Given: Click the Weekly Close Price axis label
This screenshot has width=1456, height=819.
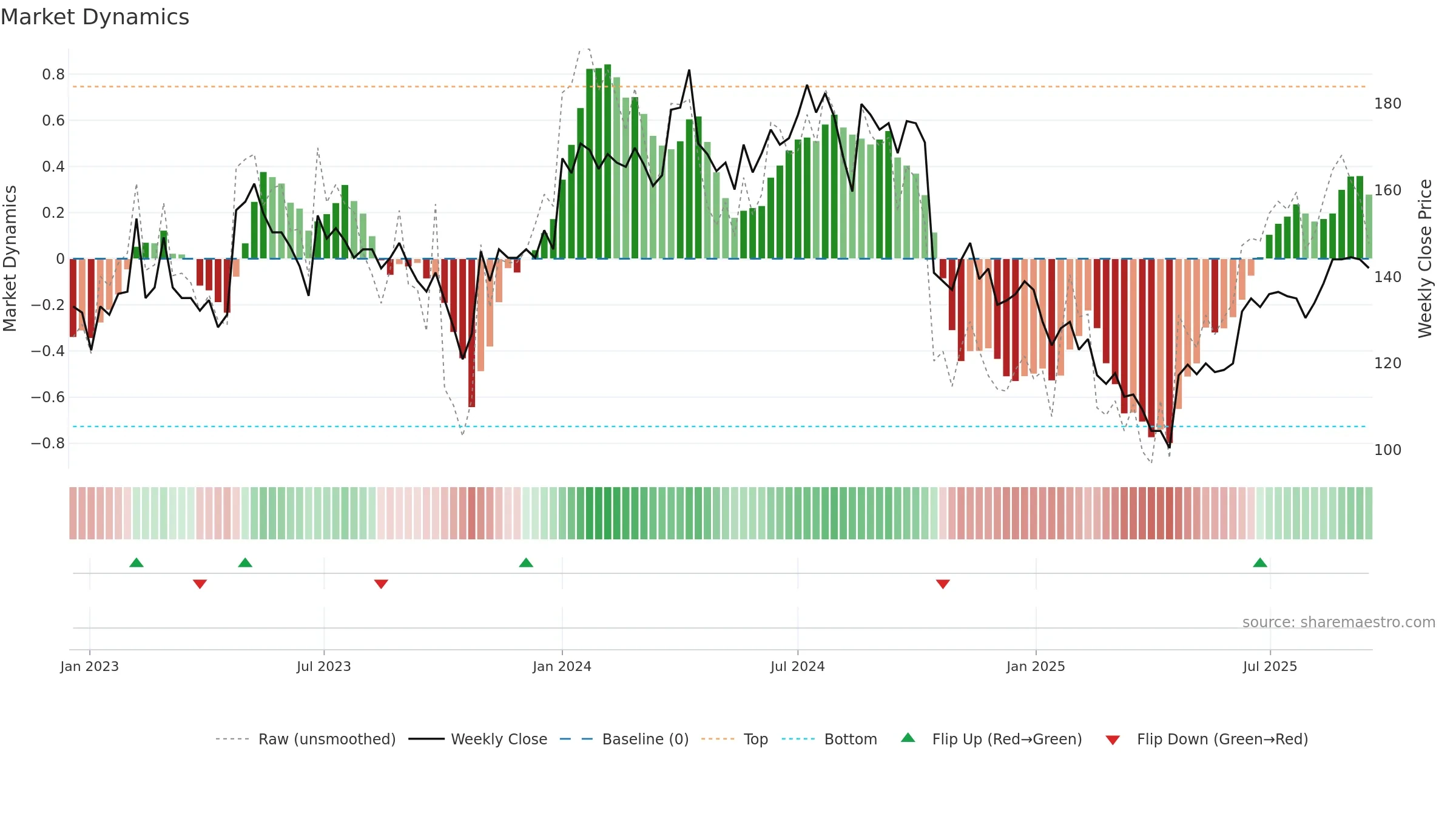Looking at the screenshot, I should point(1425,258).
